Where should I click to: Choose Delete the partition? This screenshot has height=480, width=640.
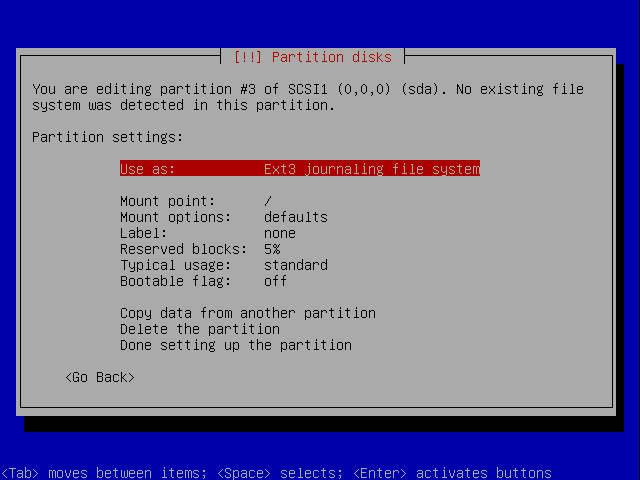click(200, 329)
